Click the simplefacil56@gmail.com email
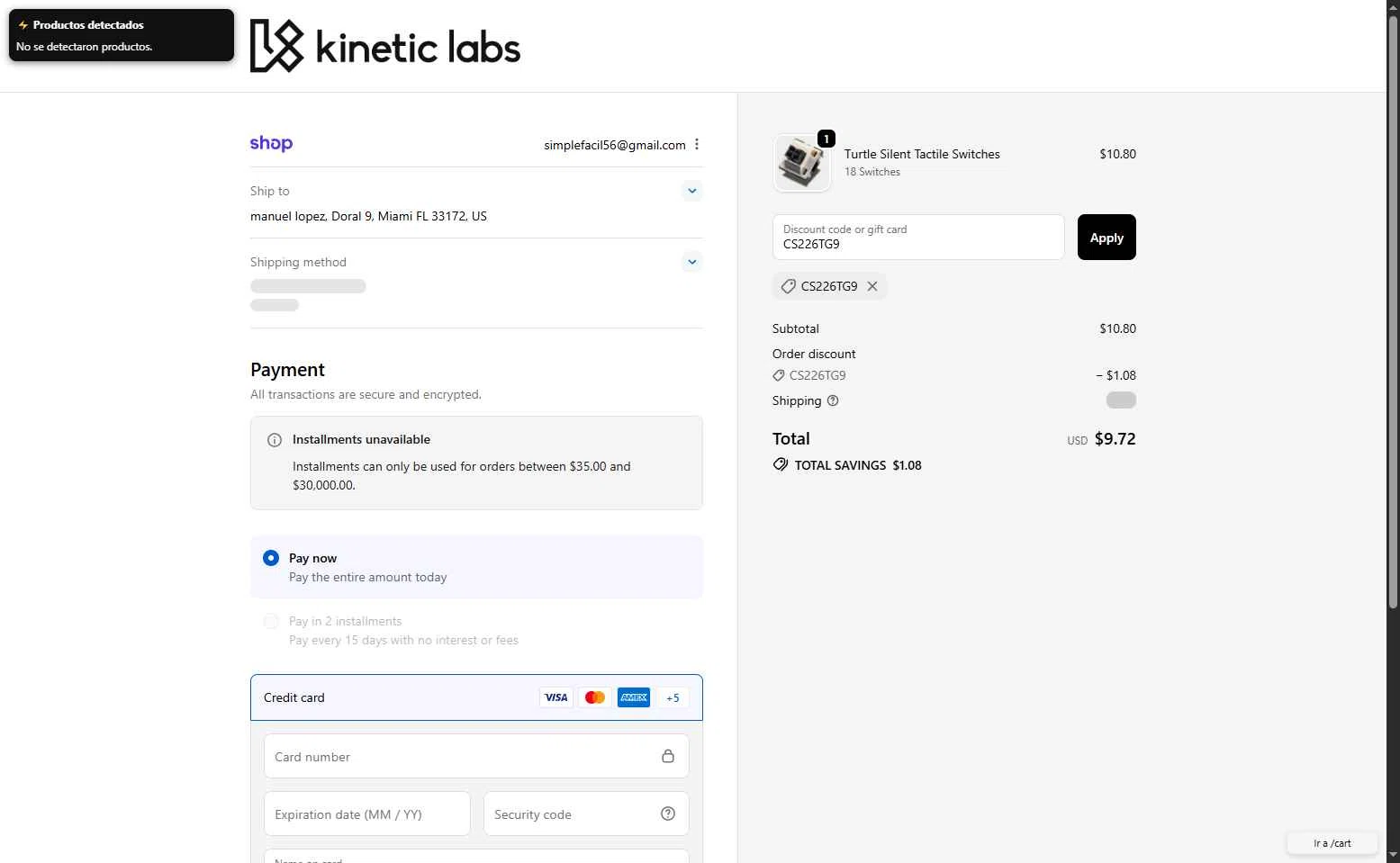 click(x=615, y=145)
